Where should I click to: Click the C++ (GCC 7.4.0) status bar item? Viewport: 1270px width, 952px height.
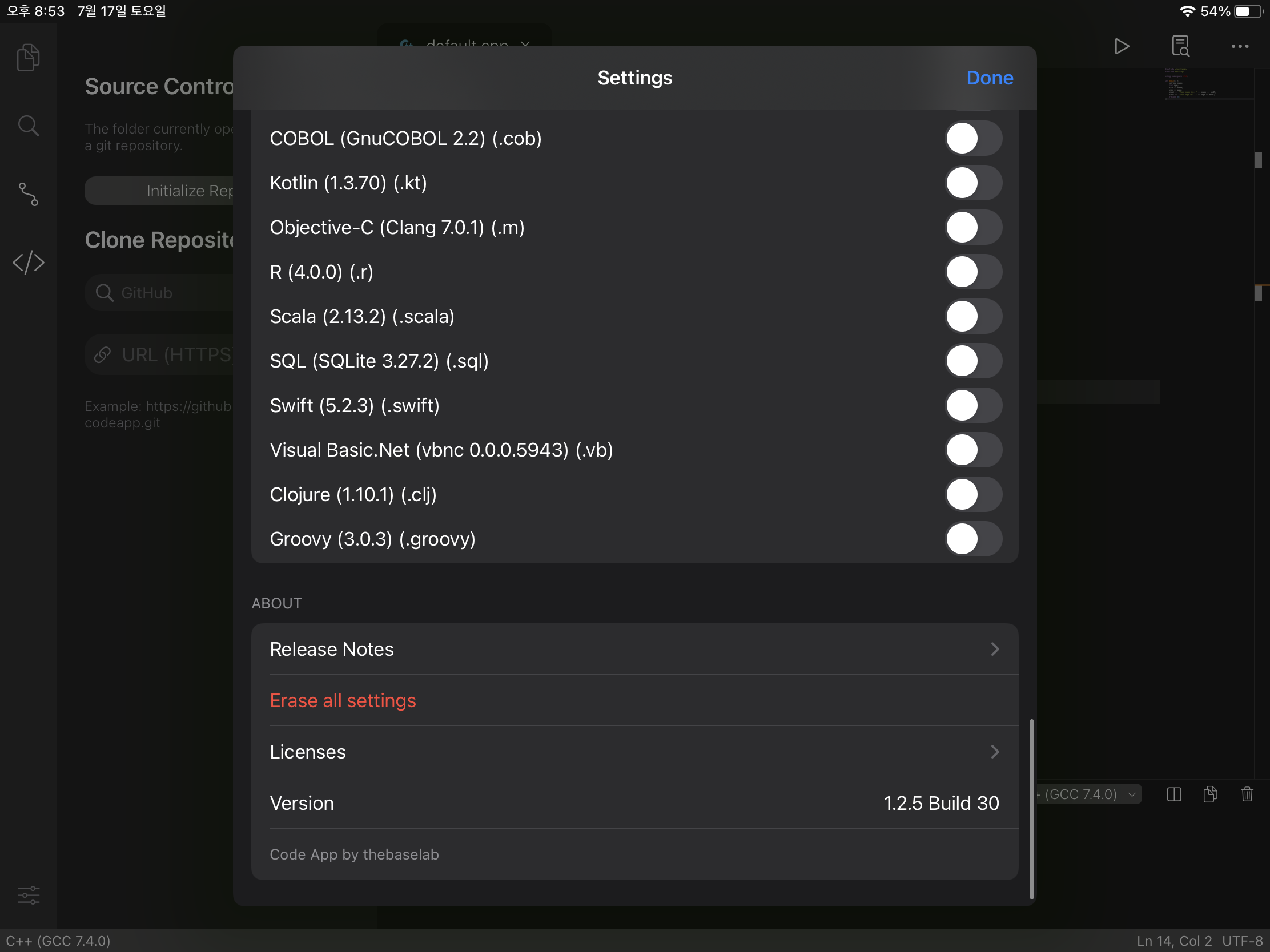click(59, 941)
